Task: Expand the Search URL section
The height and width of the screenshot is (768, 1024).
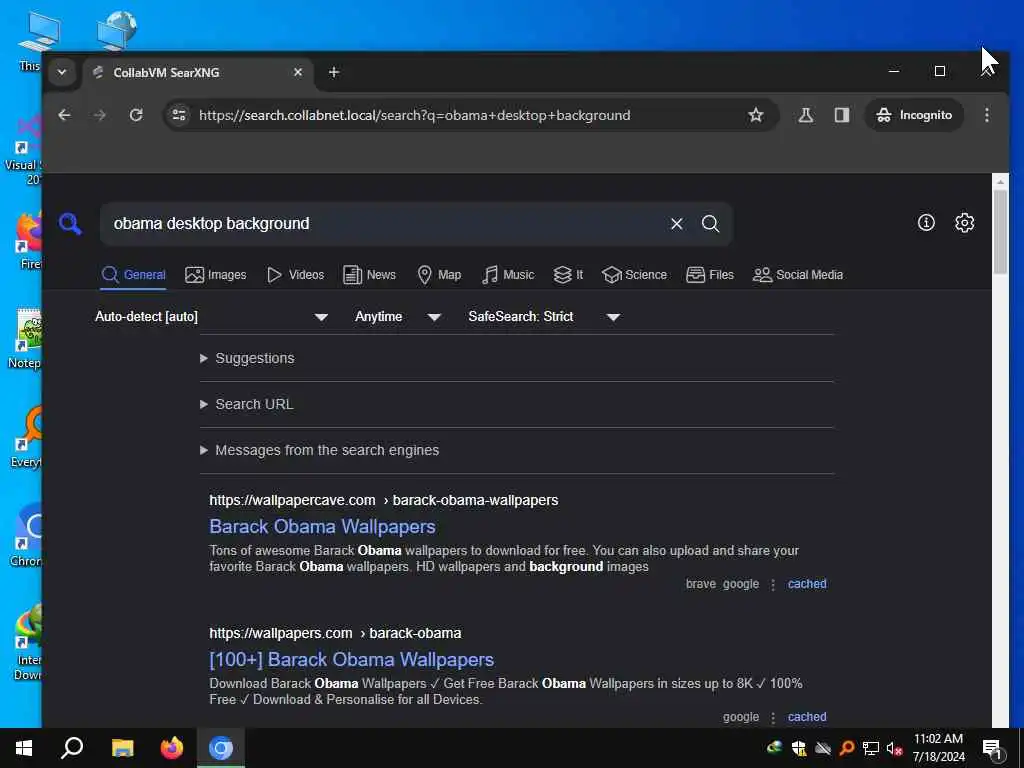Action: 247,404
